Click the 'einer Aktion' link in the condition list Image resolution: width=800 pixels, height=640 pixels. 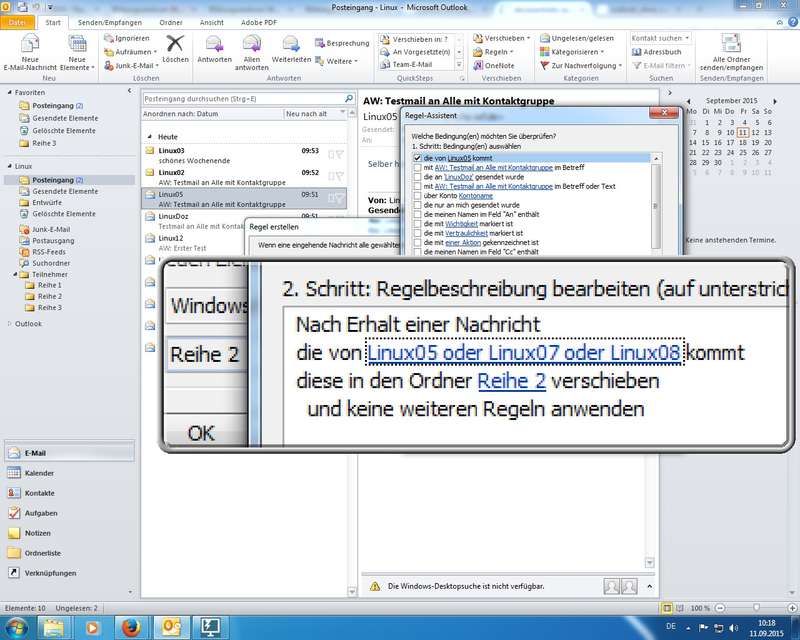(x=463, y=242)
